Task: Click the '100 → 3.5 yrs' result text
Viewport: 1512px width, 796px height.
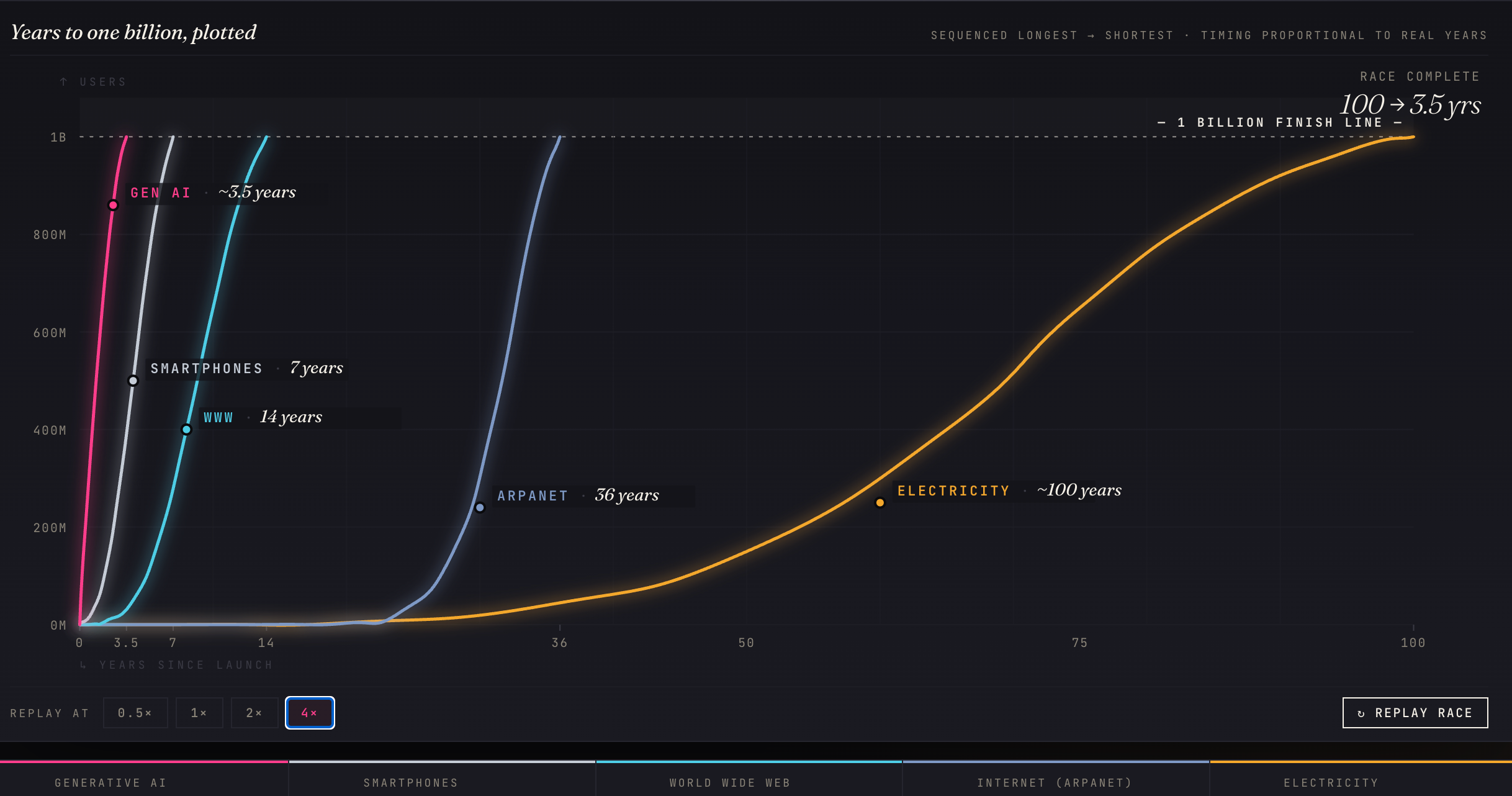Action: 1410,104
